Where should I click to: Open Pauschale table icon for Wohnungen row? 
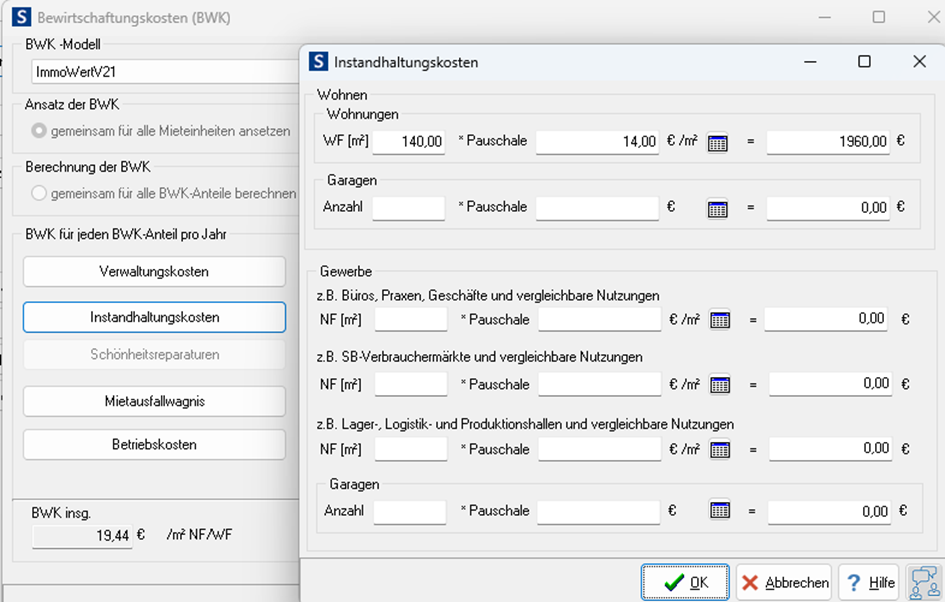[x=717, y=143]
